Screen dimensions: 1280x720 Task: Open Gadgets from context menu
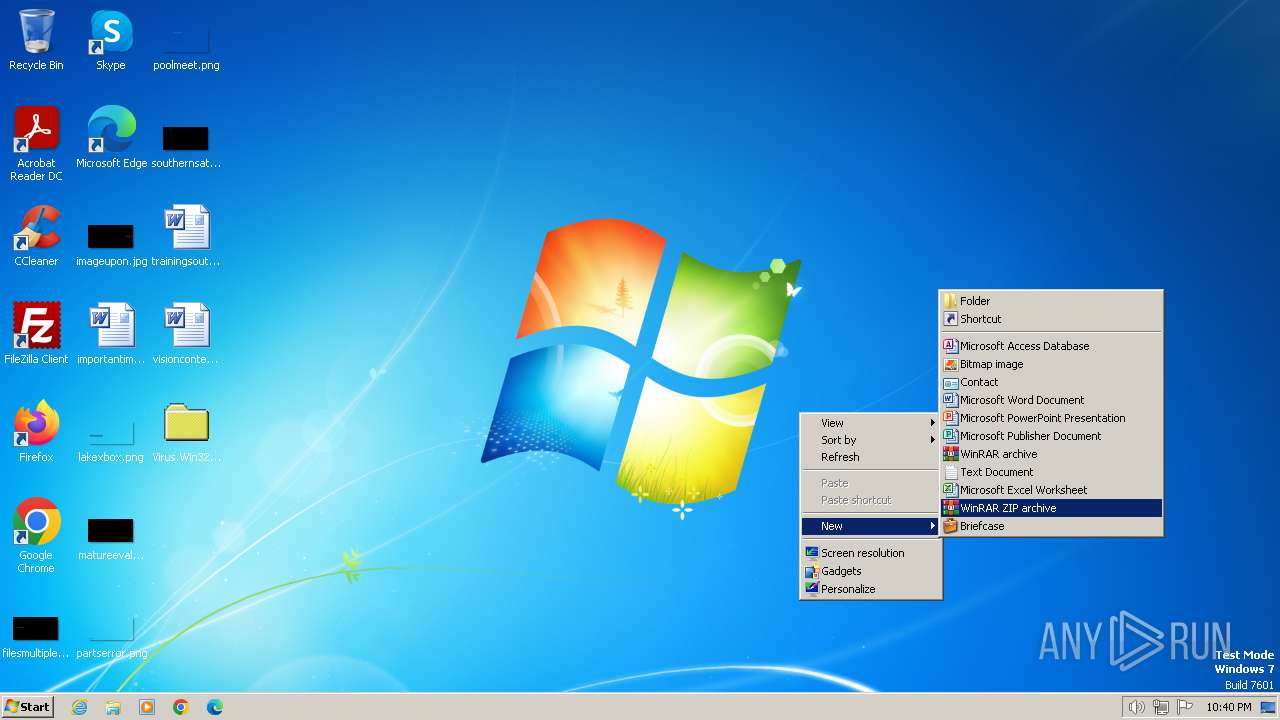click(x=871, y=571)
